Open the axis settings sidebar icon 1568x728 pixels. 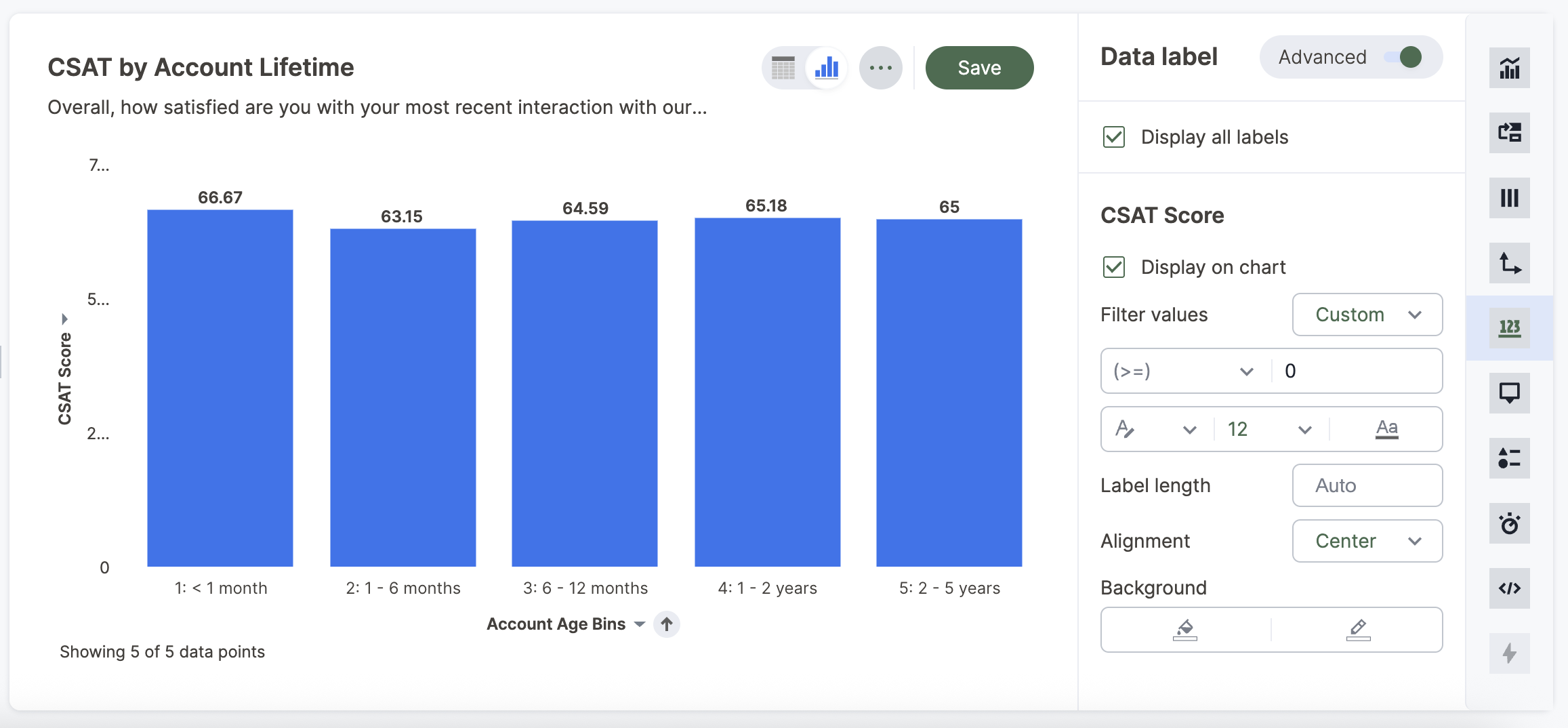coord(1509,263)
